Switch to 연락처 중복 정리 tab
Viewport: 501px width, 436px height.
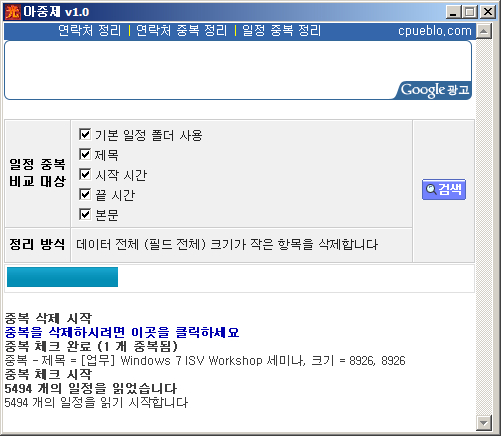point(182,31)
